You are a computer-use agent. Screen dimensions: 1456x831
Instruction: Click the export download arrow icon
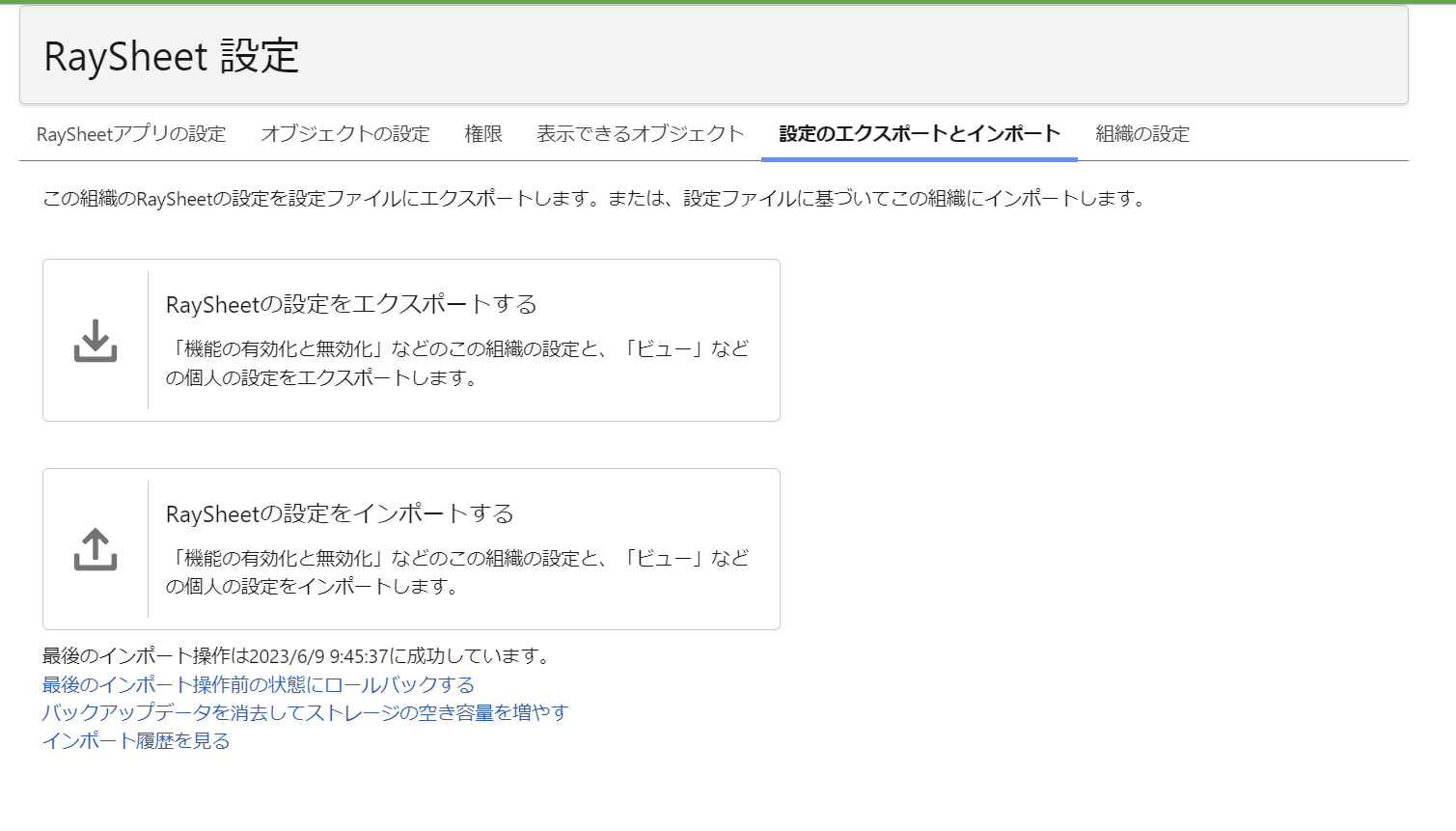coord(96,341)
